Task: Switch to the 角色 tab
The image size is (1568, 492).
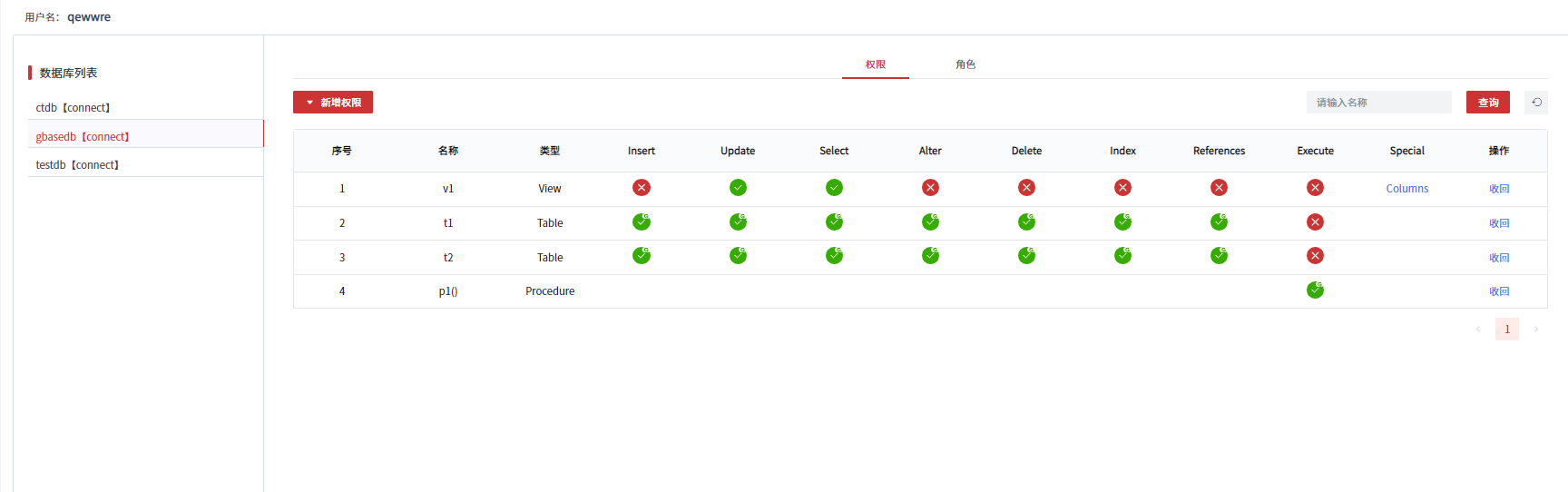Action: pos(965,64)
